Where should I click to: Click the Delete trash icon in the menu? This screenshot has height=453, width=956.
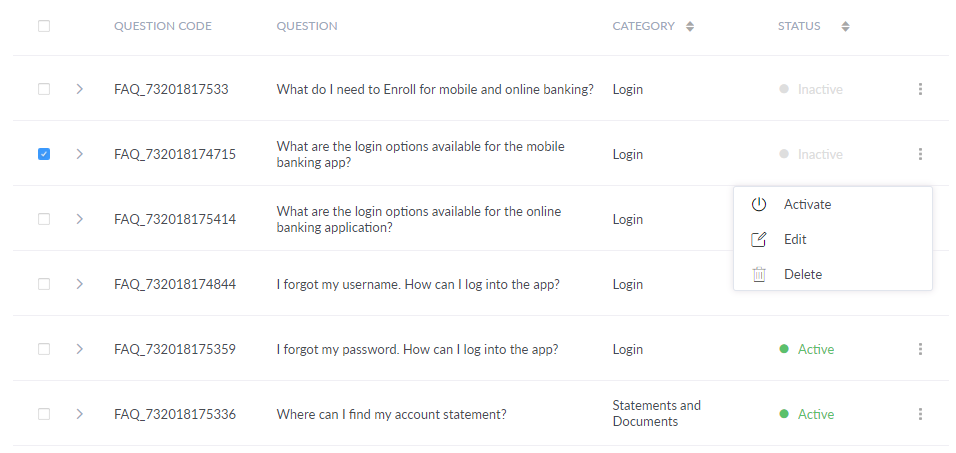[x=759, y=274]
